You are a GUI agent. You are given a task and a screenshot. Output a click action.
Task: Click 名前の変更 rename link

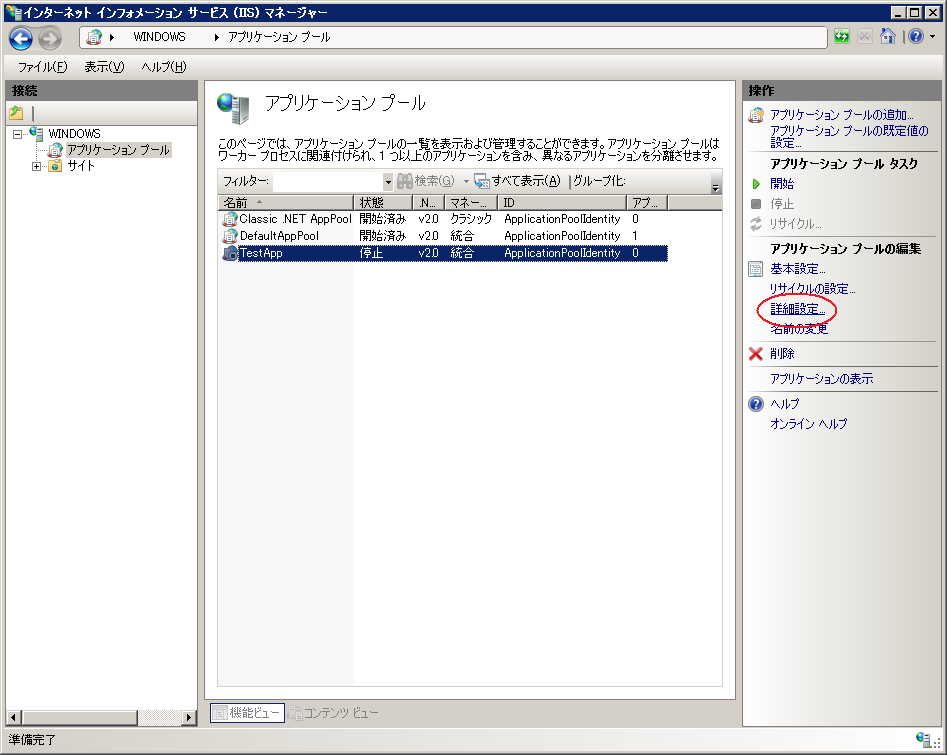point(799,329)
